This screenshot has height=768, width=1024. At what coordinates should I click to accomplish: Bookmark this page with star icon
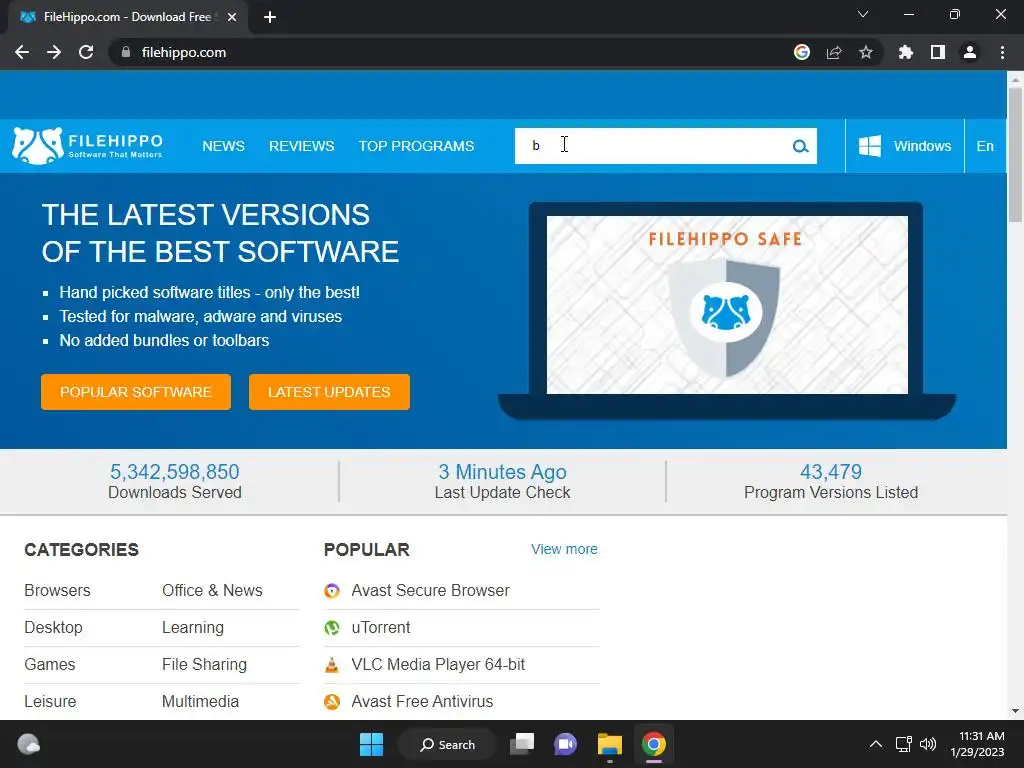(x=866, y=52)
